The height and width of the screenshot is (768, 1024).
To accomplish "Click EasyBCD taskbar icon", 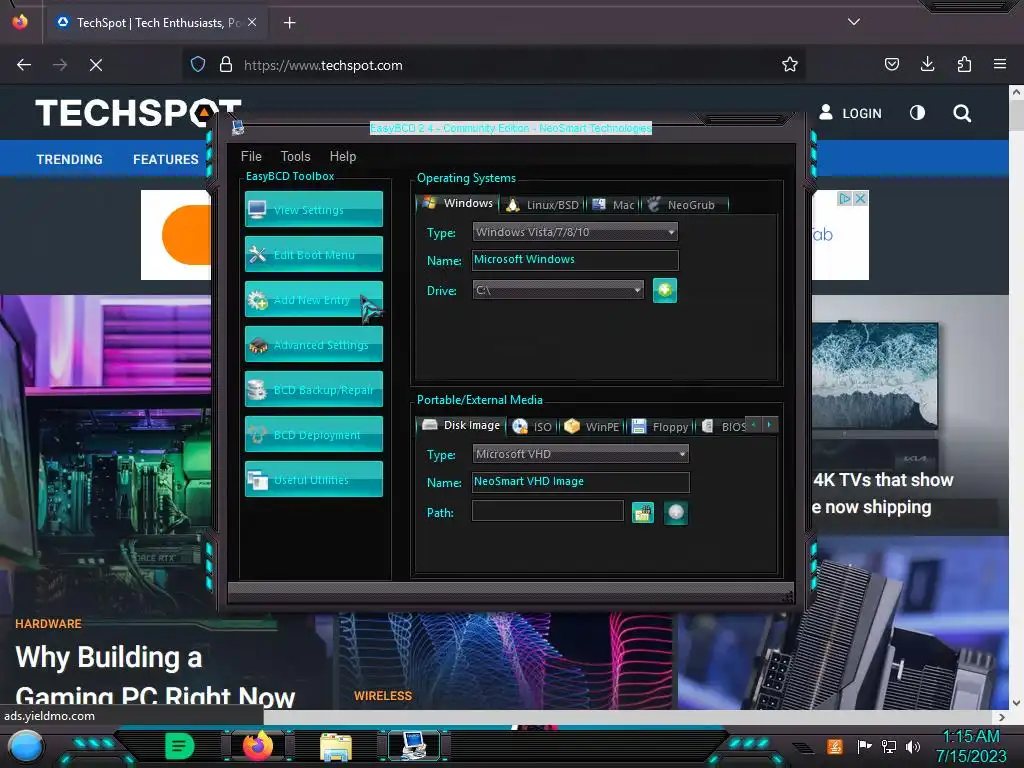I will click(x=413, y=746).
